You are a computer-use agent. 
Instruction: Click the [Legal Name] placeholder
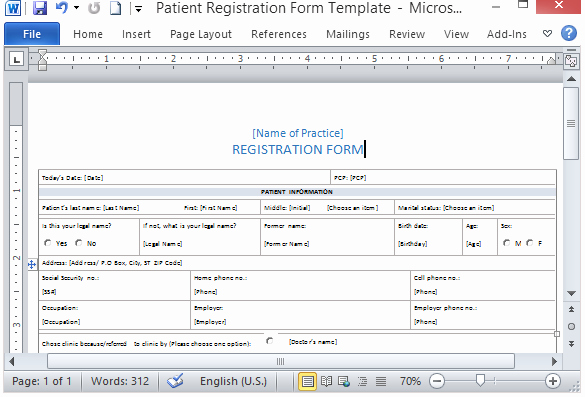[163, 244]
